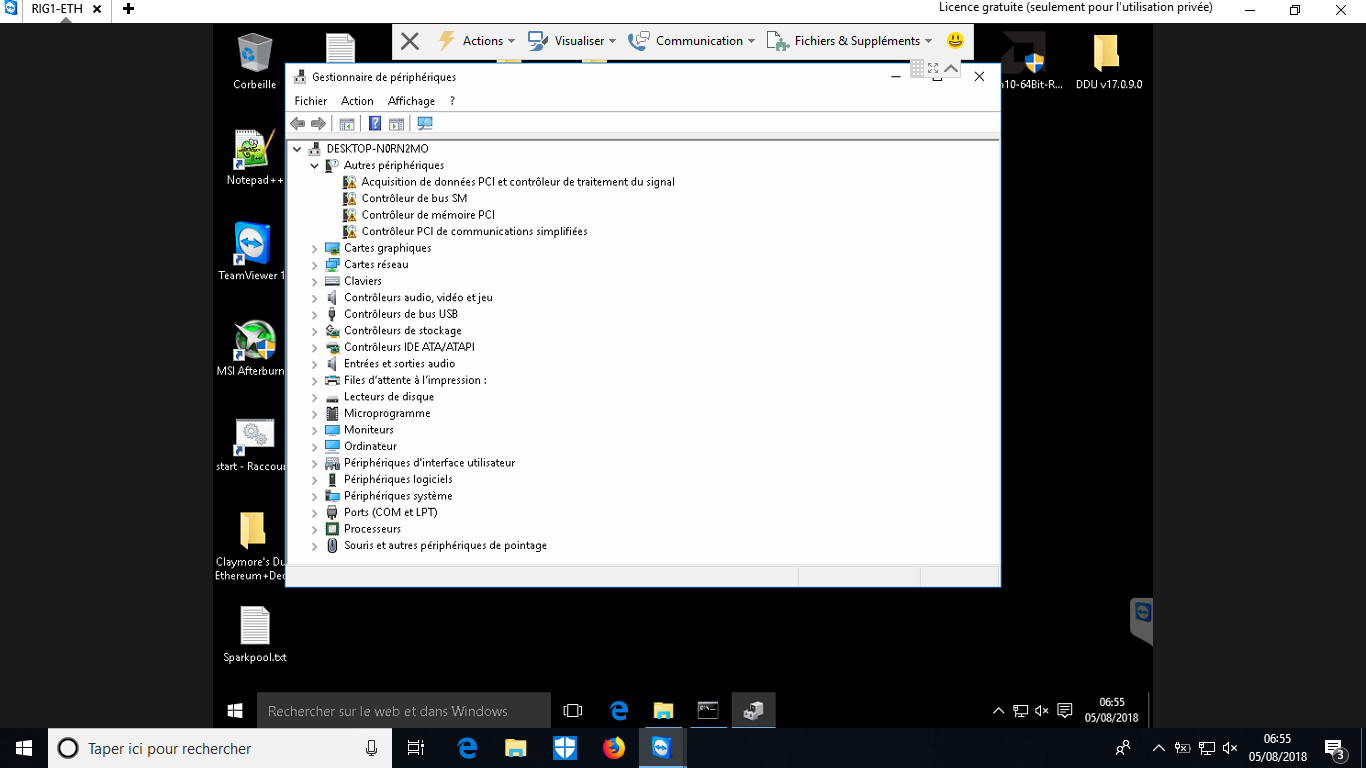Scan for hardware changes via monitor icon

pos(425,124)
